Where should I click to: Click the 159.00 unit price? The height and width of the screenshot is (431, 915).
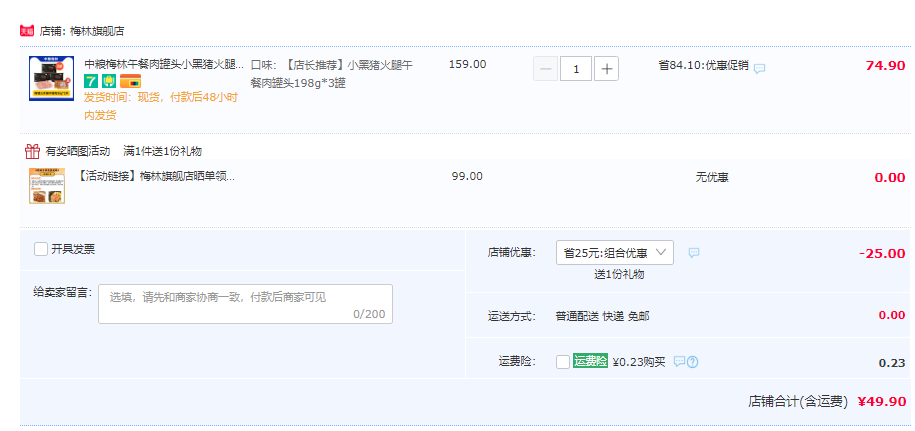[x=467, y=64]
